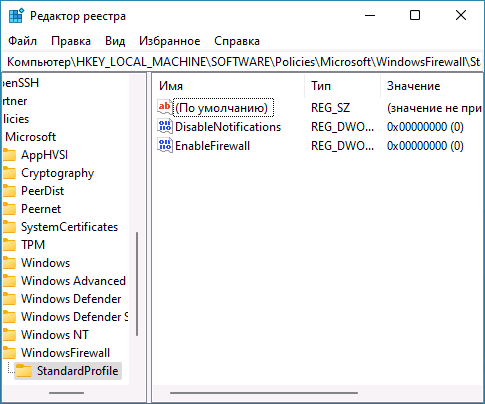
Task: Click EnableFirewall data 0x00000000 (0)
Action: click(425, 146)
